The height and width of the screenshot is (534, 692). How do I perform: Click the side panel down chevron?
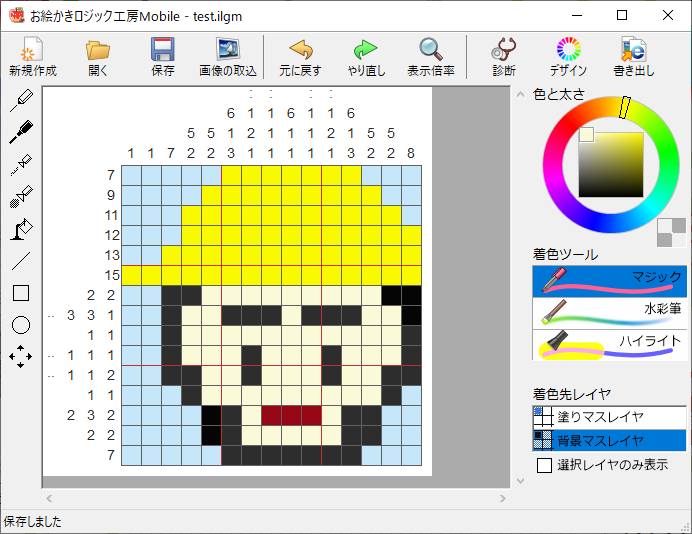pos(521,481)
